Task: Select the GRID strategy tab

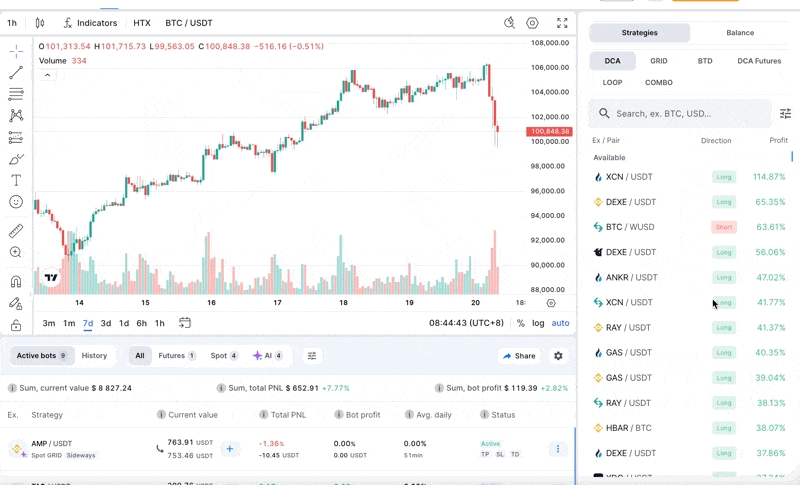Action: coord(658,61)
